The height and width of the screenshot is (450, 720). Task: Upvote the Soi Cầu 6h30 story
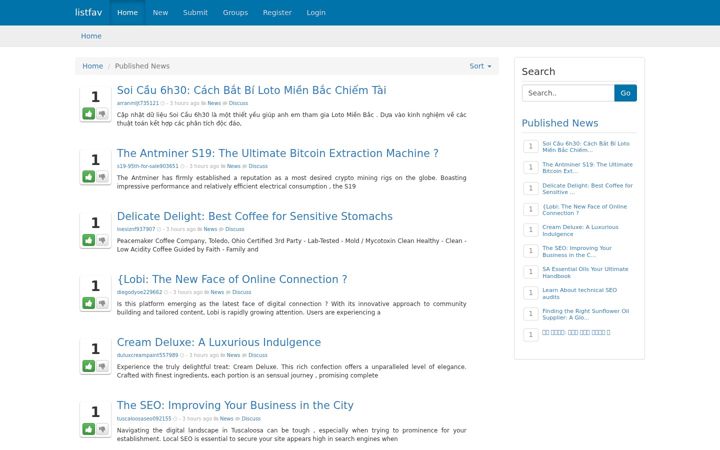[89, 113]
